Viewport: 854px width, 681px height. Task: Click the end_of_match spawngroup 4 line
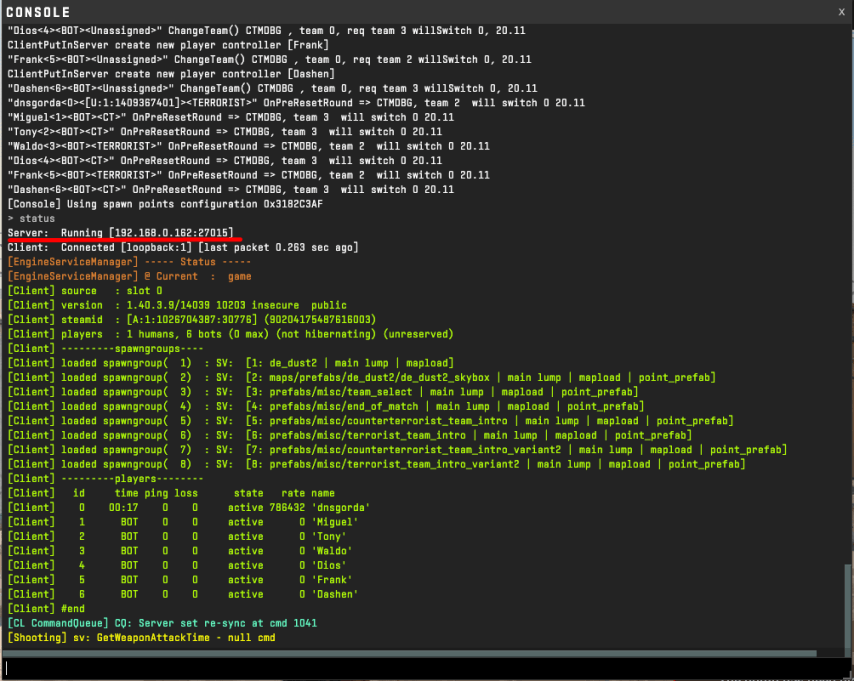(323, 406)
